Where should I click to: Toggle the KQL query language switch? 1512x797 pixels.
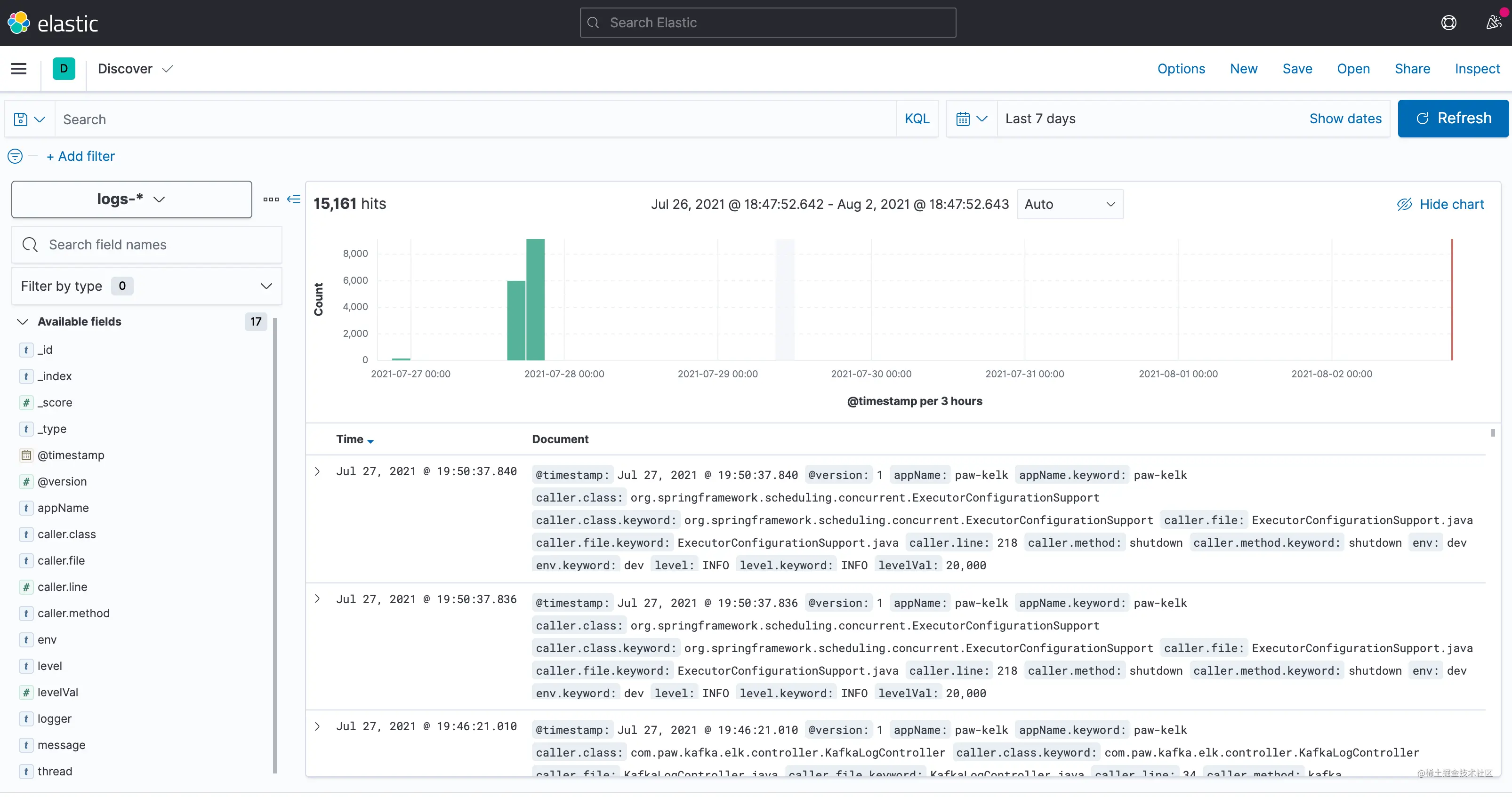917,119
